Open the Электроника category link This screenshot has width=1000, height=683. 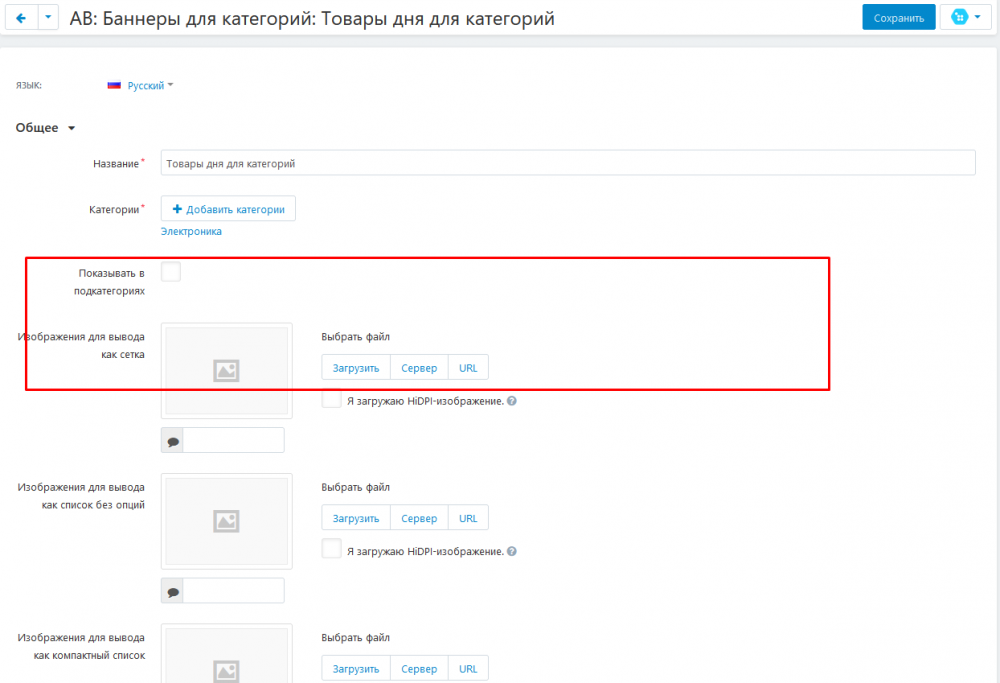pos(191,231)
